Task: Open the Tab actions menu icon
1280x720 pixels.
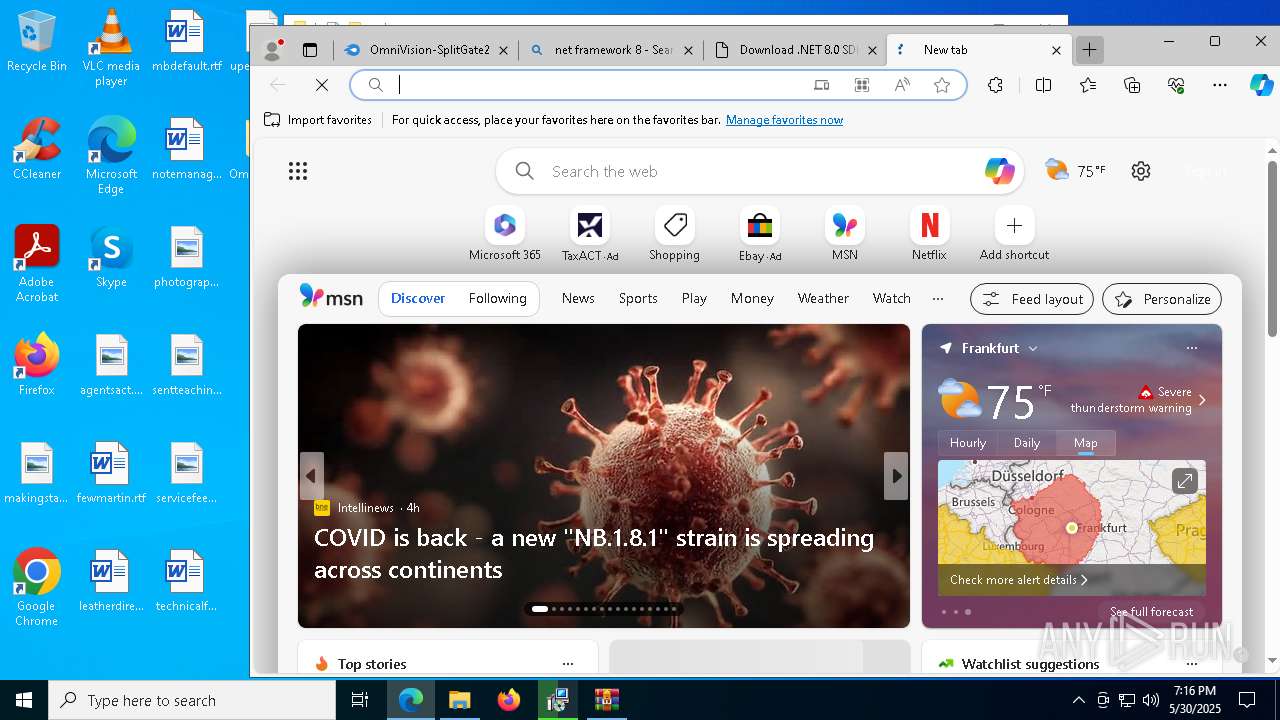Action: click(310, 50)
